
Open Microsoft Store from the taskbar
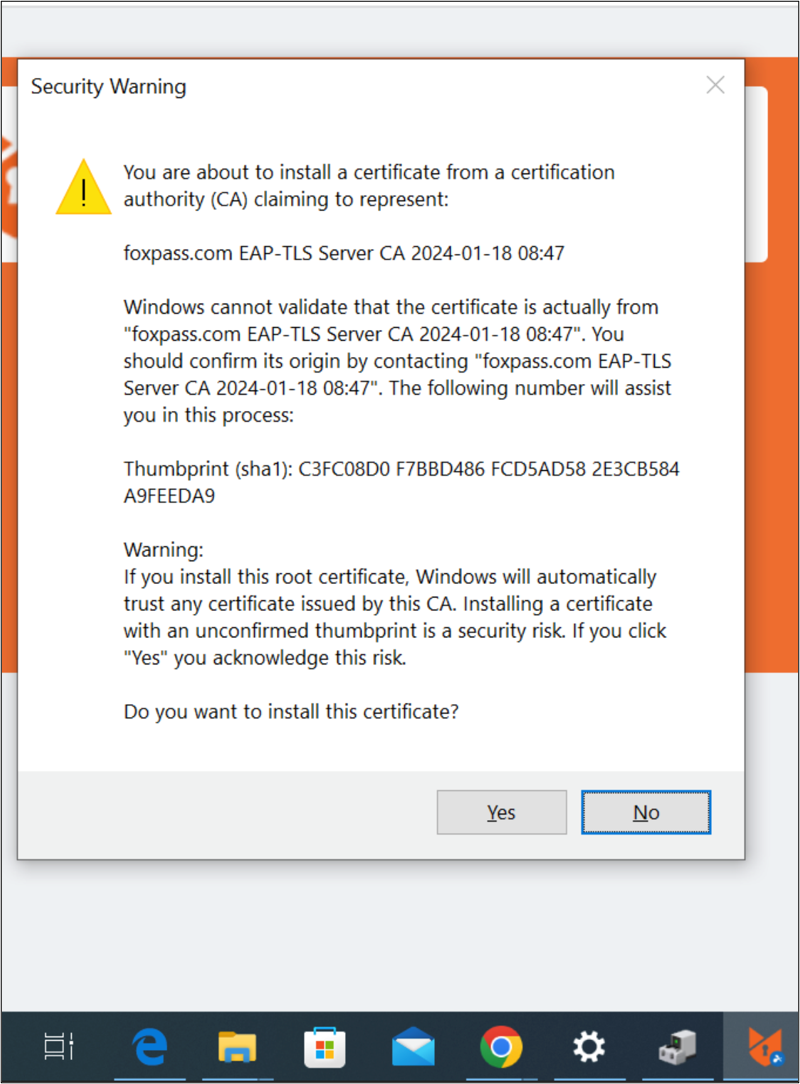(x=325, y=1046)
